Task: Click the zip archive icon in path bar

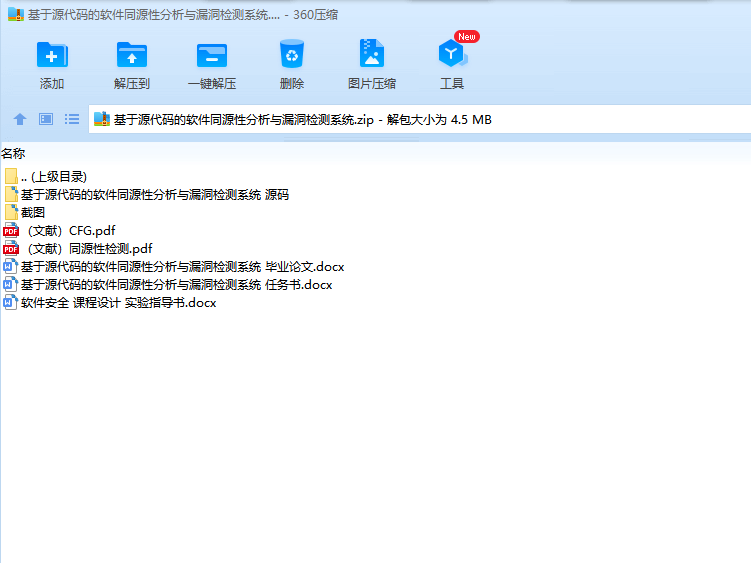Action: pos(102,119)
